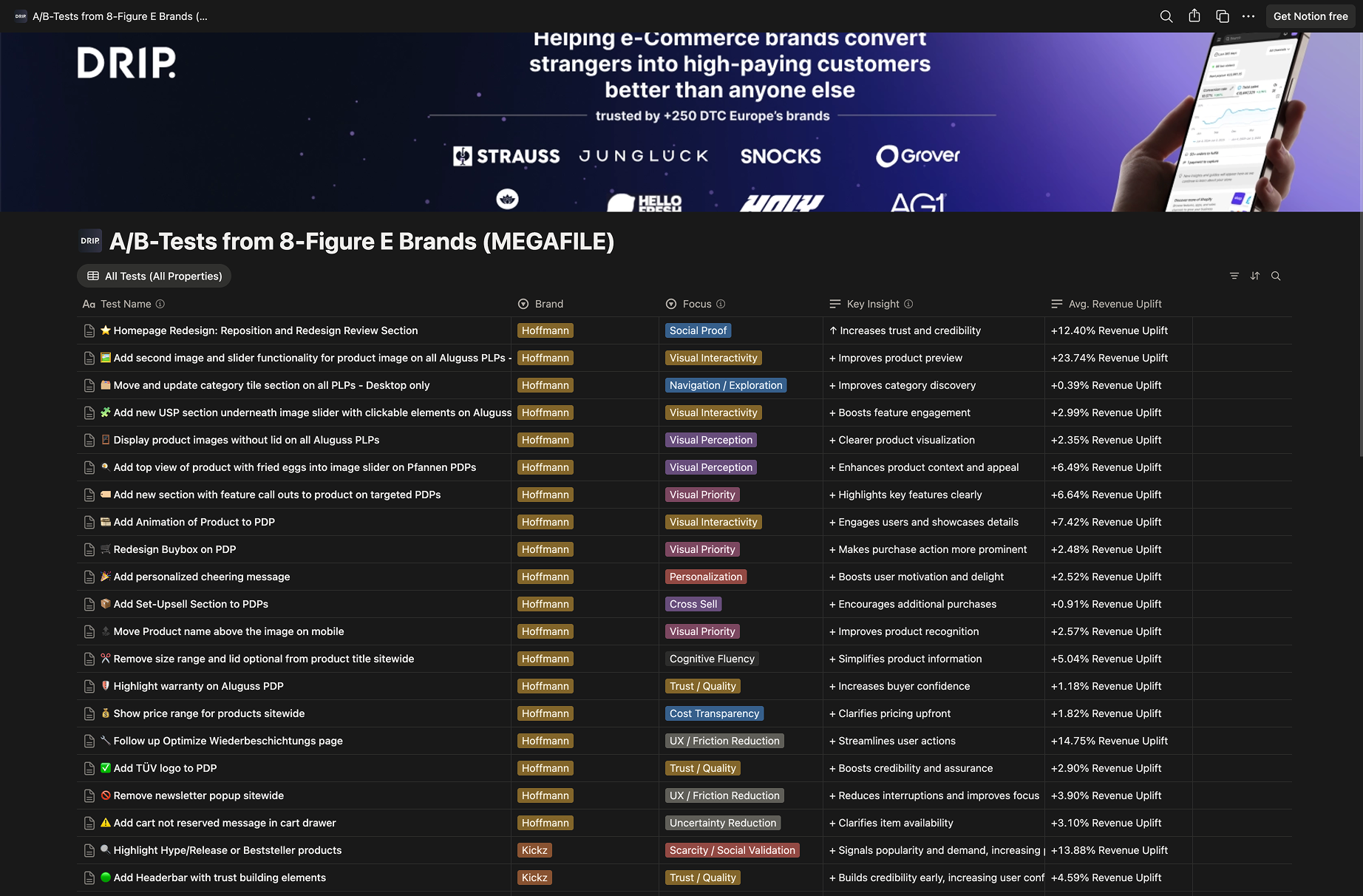This screenshot has width=1363, height=896.
Task: Select the All Tests (All Properties) view tab
Action: (x=154, y=276)
